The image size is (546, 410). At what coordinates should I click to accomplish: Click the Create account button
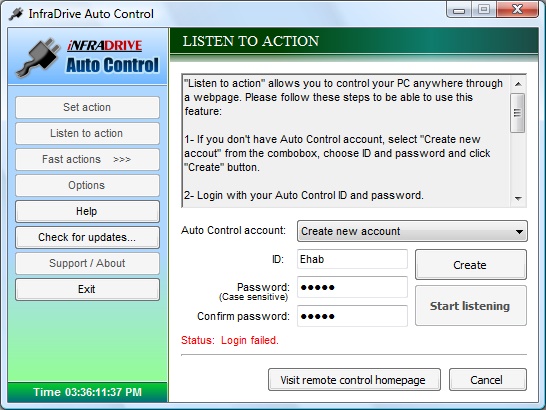coord(471,265)
